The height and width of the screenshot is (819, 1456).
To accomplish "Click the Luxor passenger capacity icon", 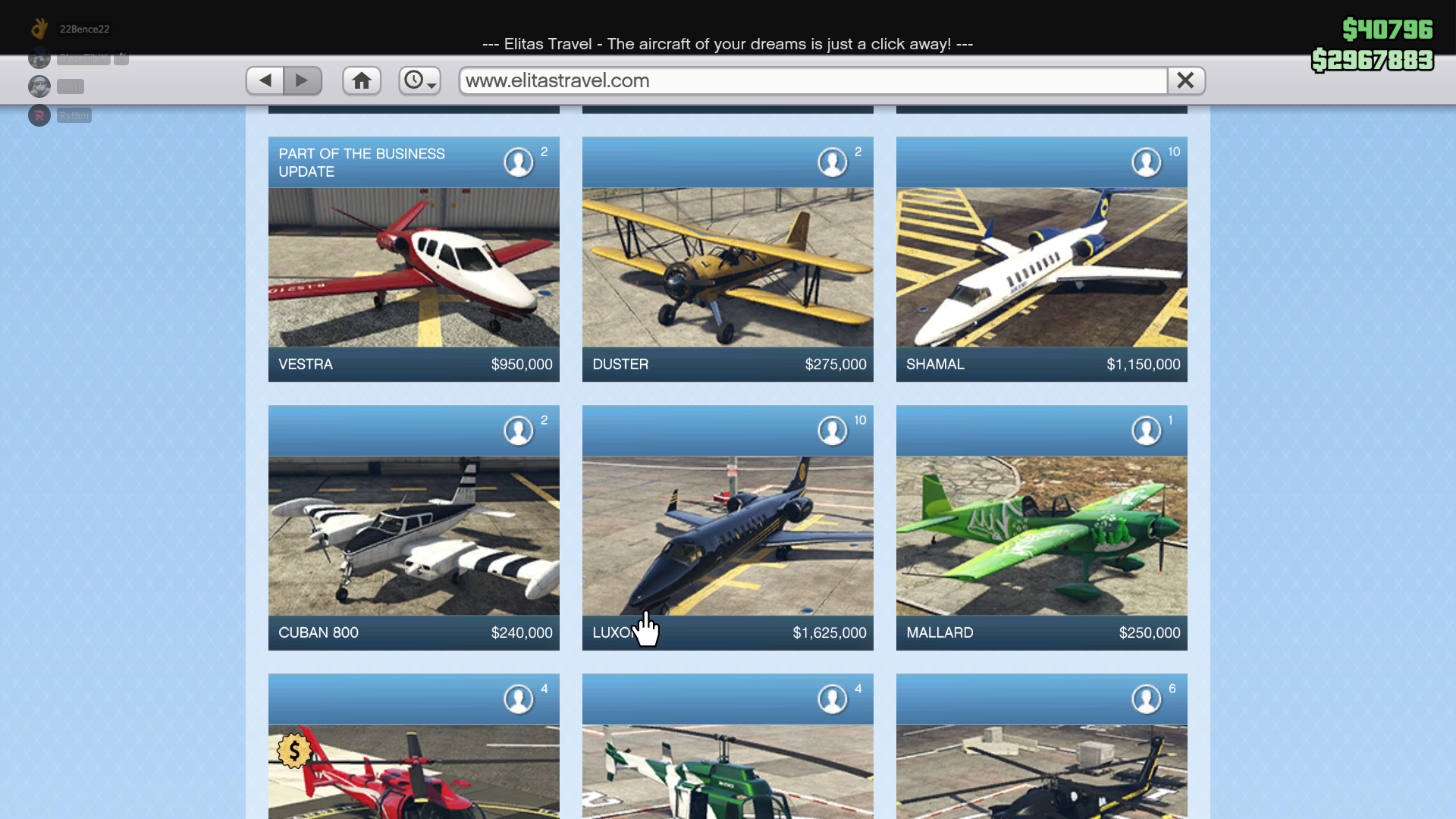I will [x=833, y=431].
